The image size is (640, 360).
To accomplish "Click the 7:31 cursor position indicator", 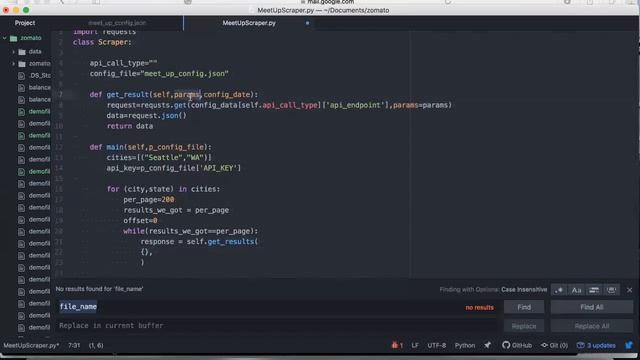I will tap(74, 345).
